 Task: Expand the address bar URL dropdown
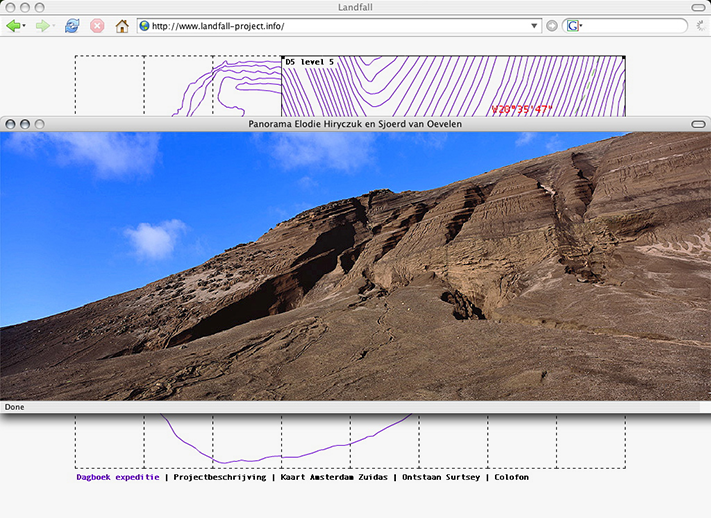coord(534,26)
